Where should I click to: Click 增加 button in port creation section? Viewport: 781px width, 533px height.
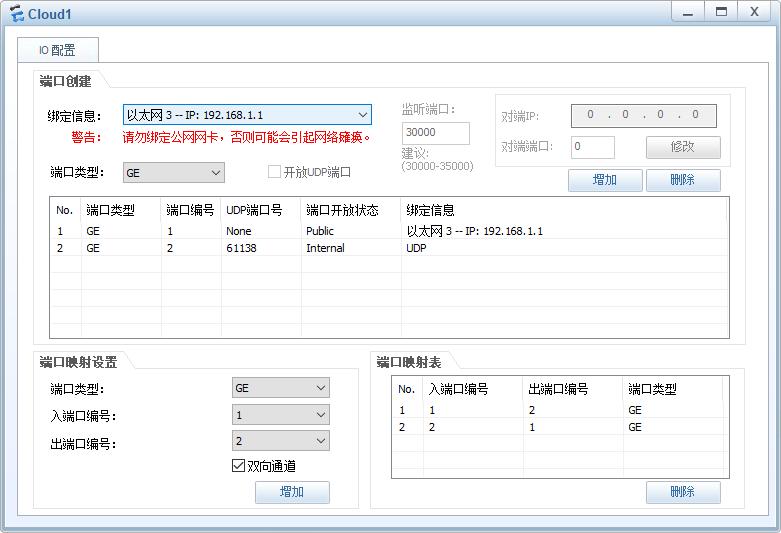click(x=605, y=180)
